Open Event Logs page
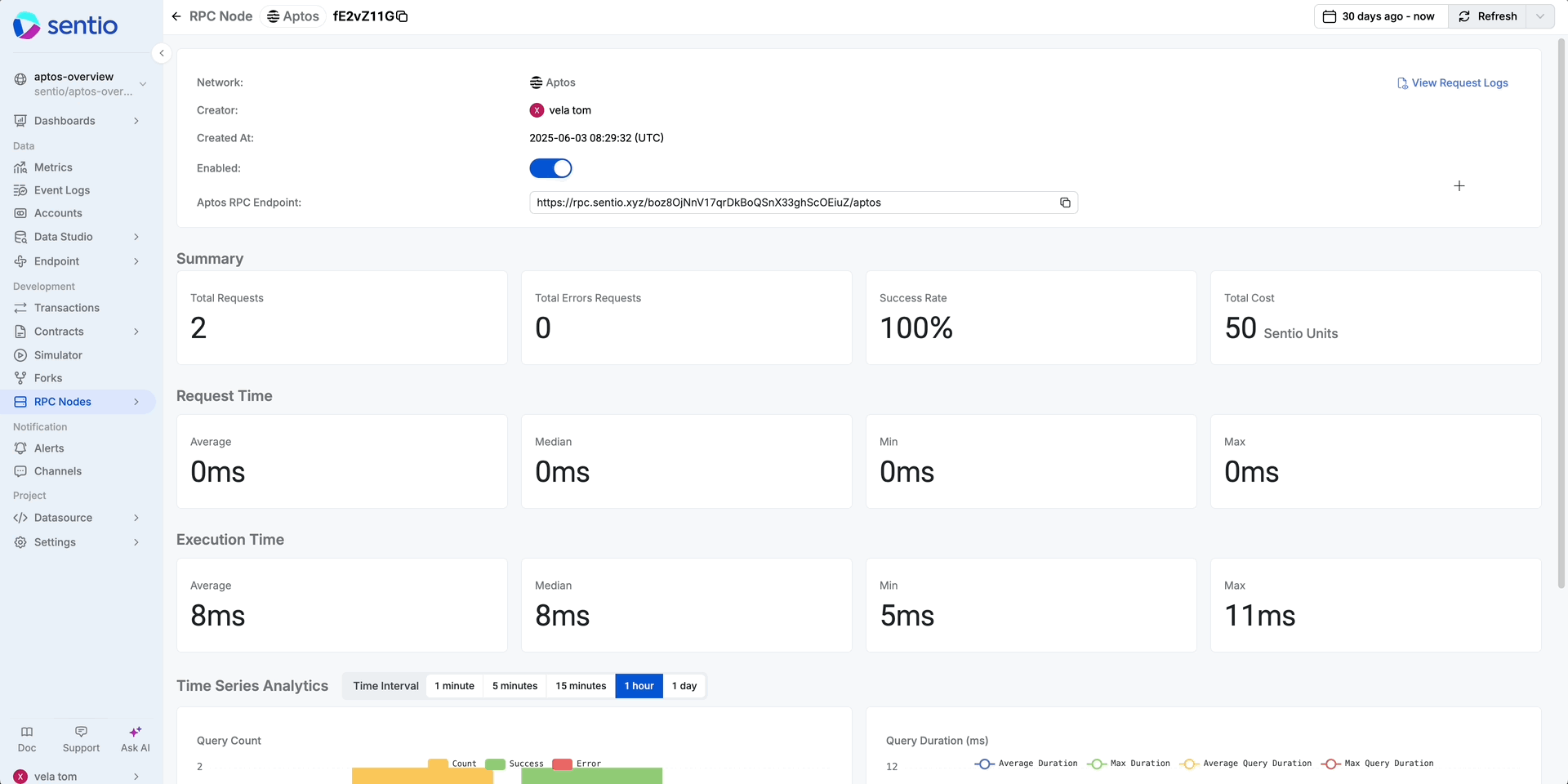Viewport: 1568px width, 784px height. [x=62, y=190]
